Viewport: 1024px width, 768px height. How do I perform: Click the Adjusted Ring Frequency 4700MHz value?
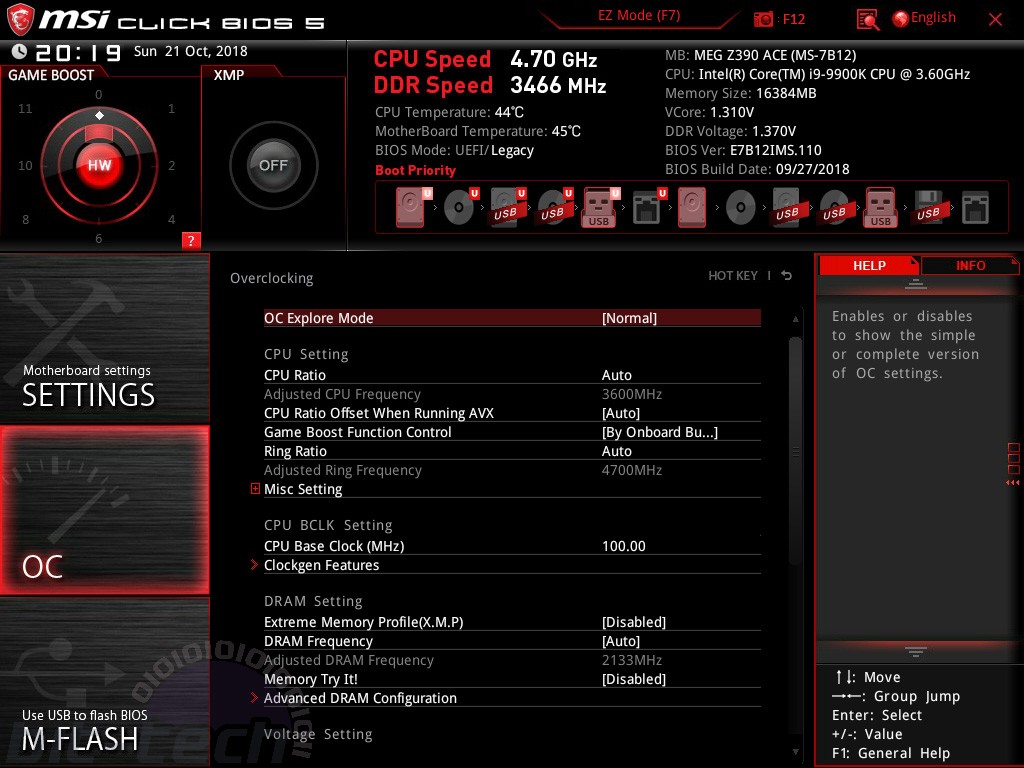pyautogui.click(x=632, y=470)
